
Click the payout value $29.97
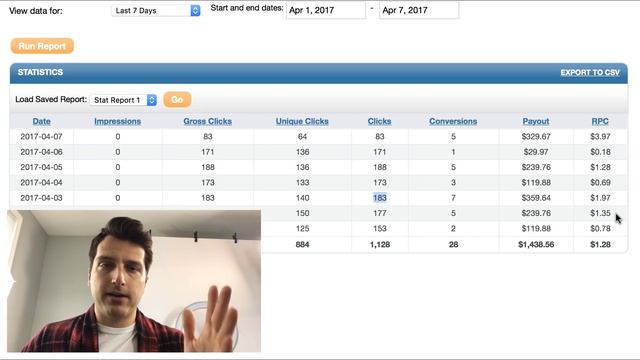[536, 152]
